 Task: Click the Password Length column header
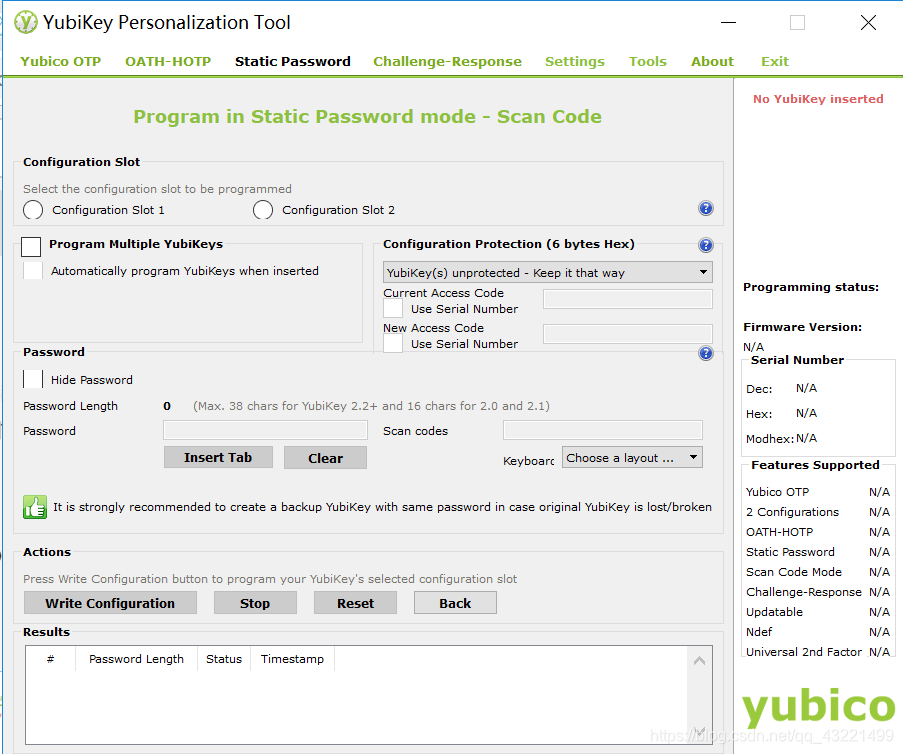tap(136, 659)
